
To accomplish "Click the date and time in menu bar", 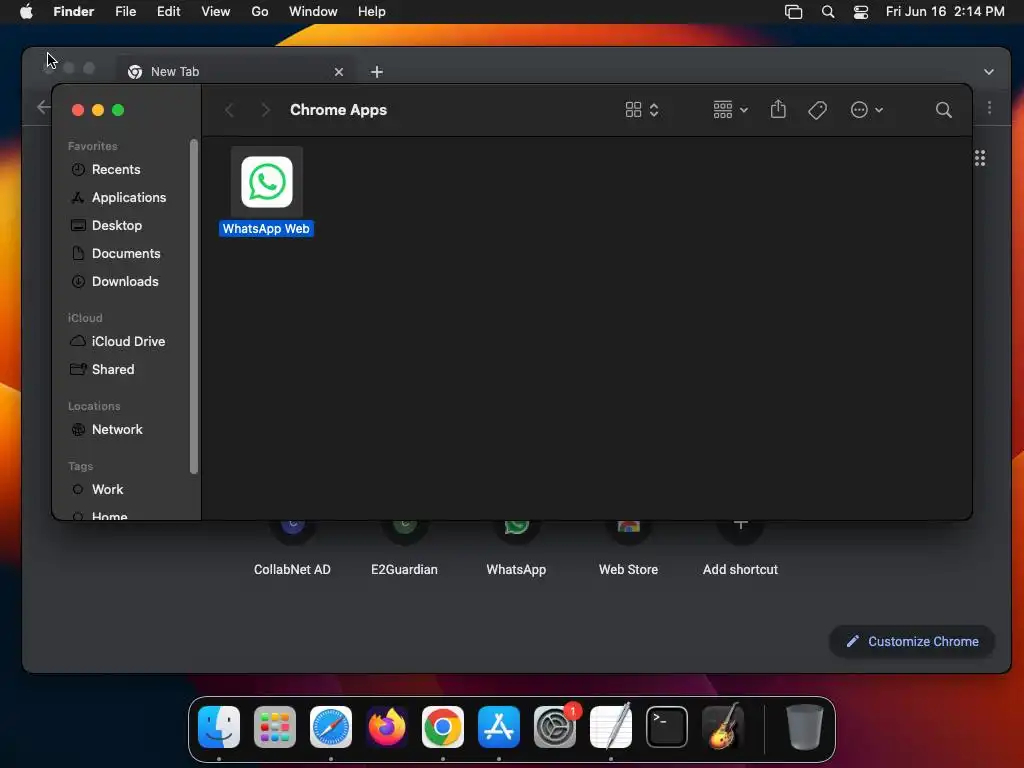I will [945, 12].
